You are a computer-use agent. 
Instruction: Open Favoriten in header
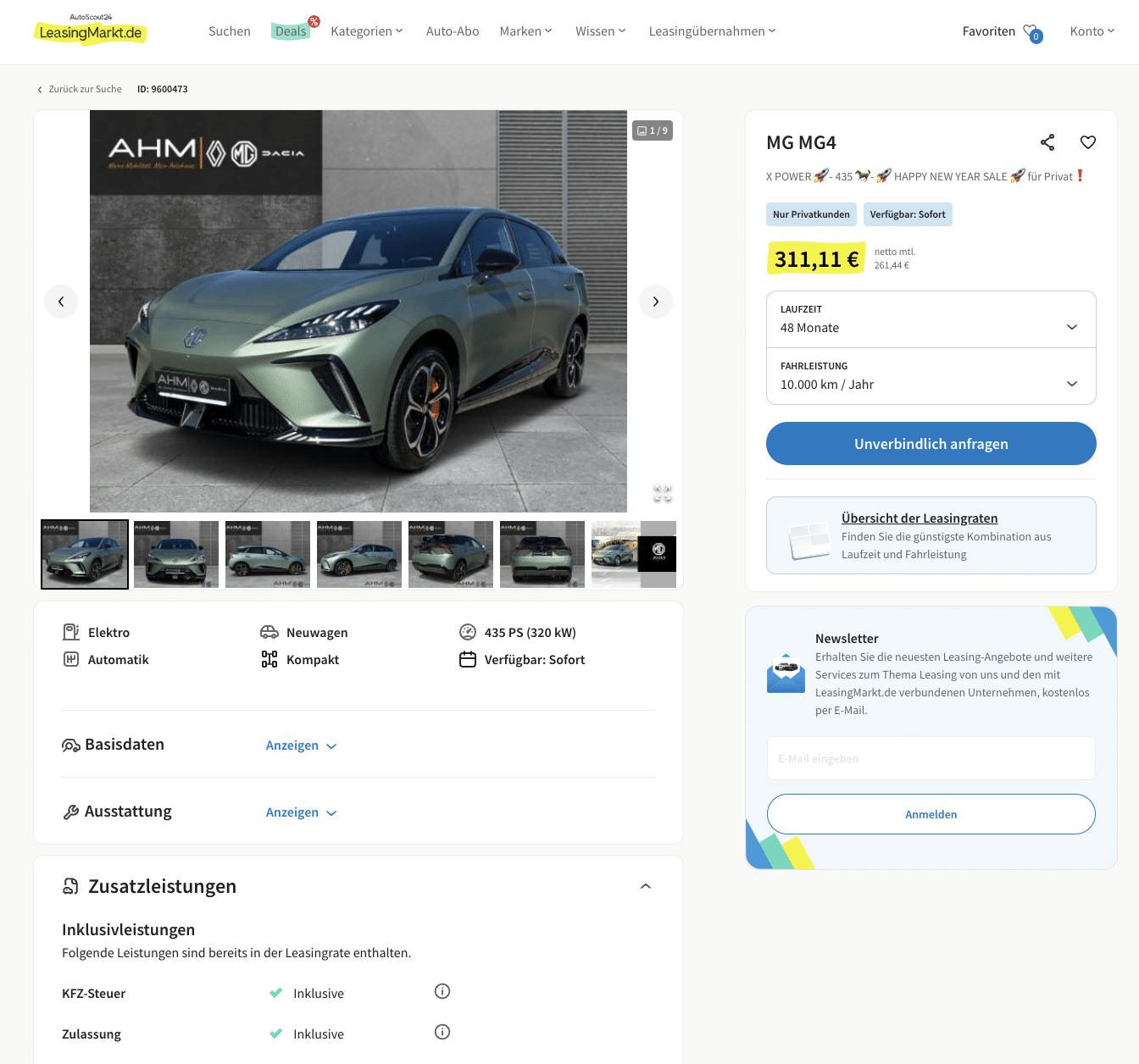(989, 31)
